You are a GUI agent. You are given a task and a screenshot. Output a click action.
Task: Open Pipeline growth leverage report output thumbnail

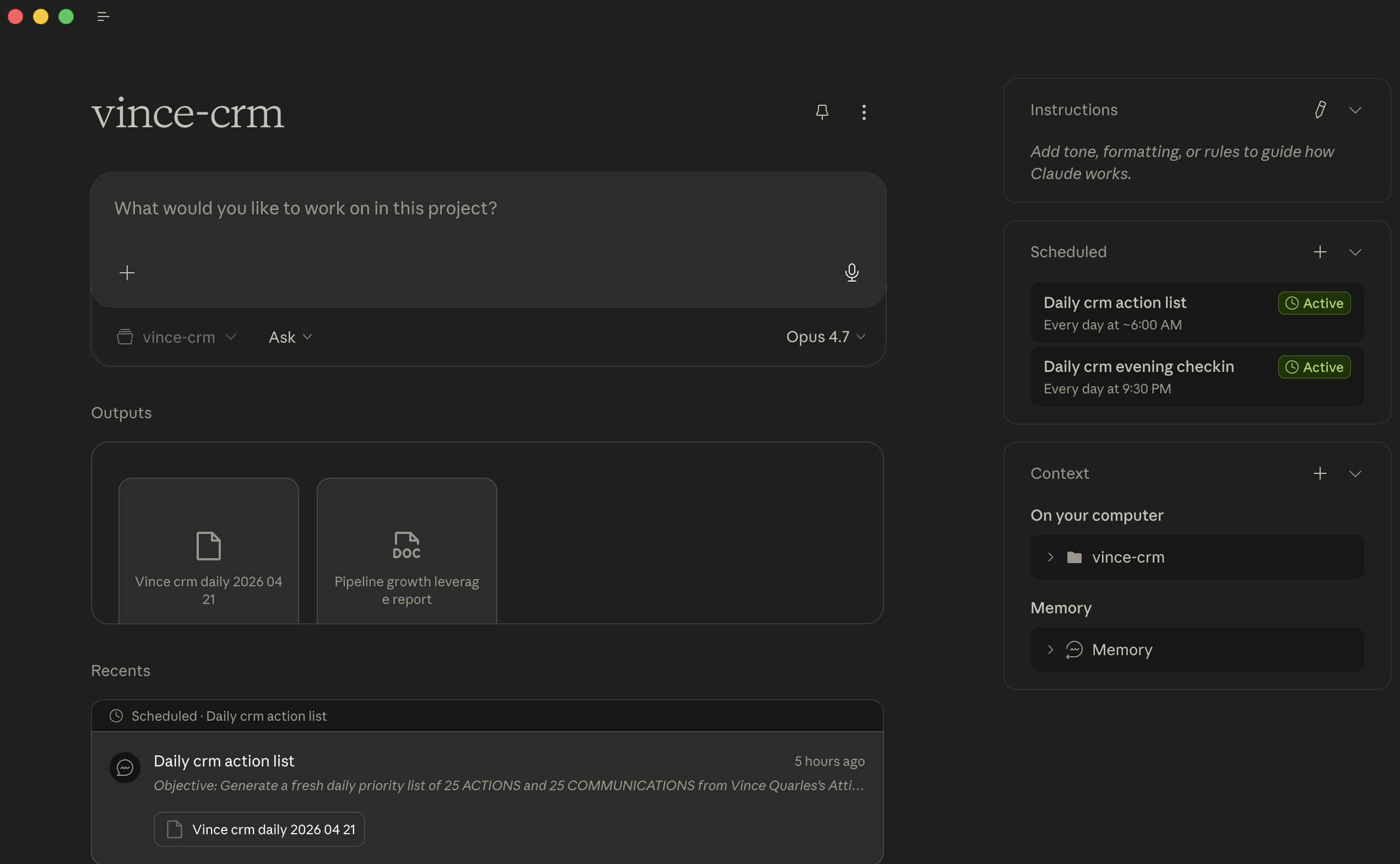tap(406, 552)
